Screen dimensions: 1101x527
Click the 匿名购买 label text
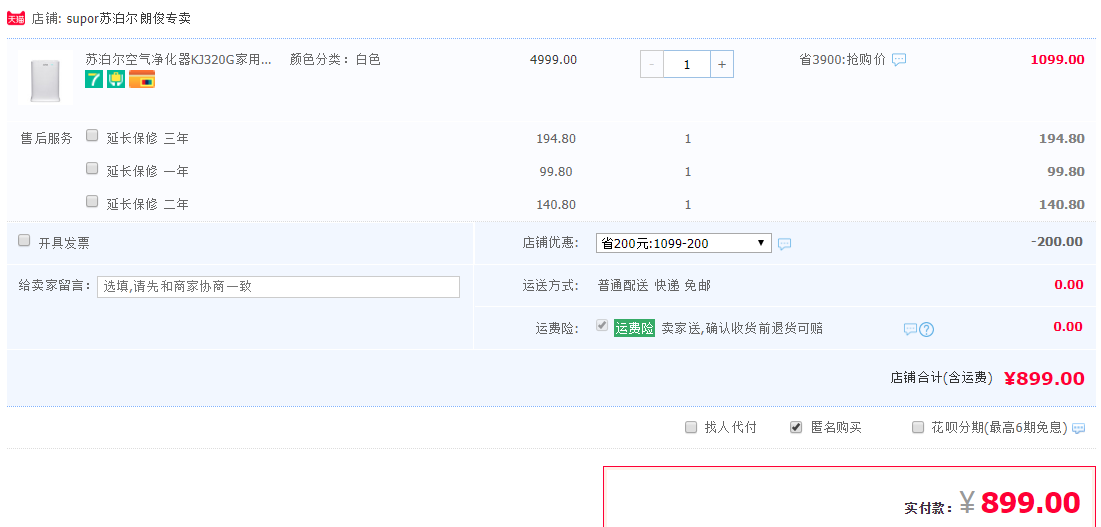point(836,427)
